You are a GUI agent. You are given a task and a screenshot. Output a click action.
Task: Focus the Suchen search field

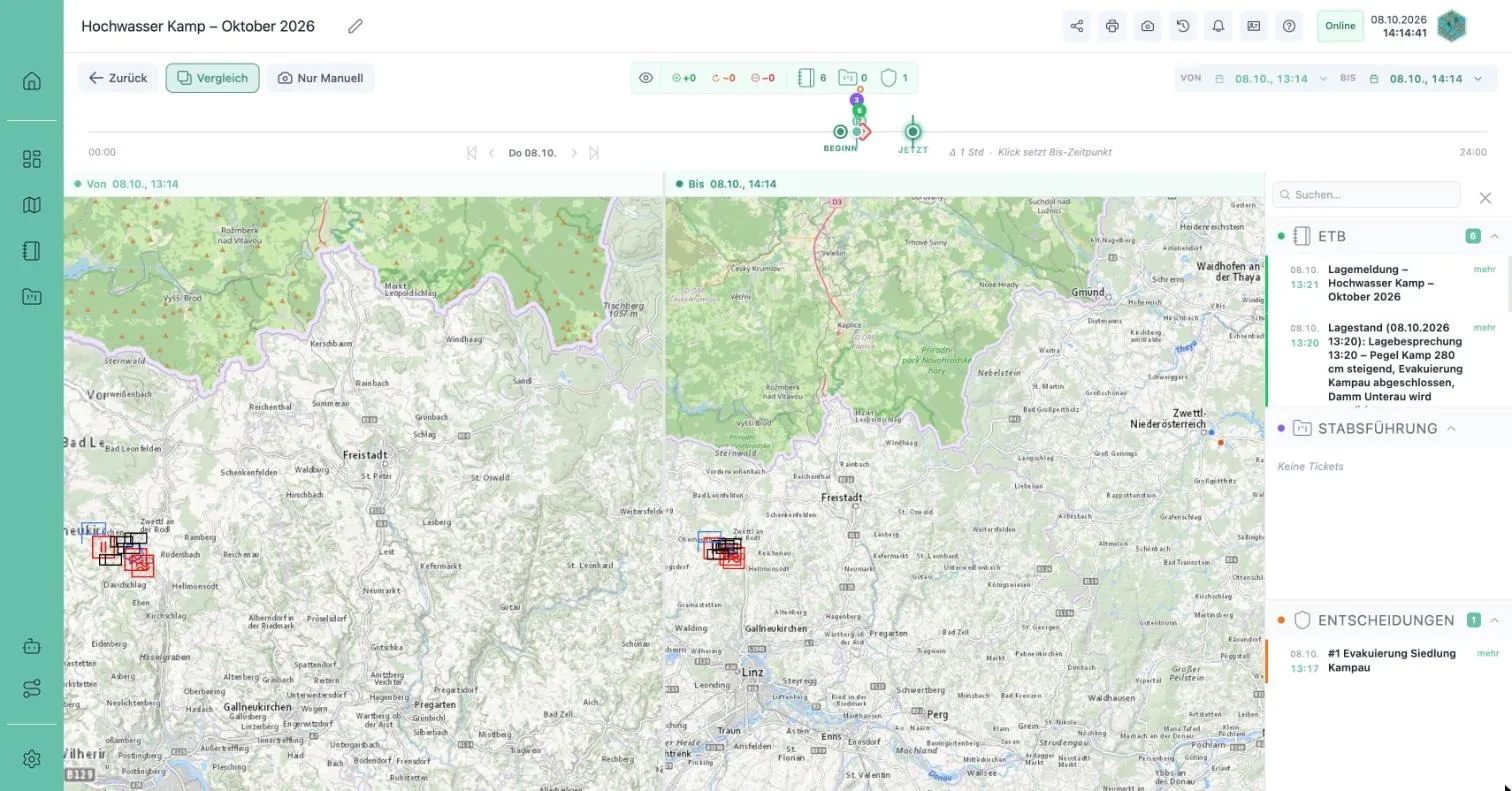tap(1366, 195)
